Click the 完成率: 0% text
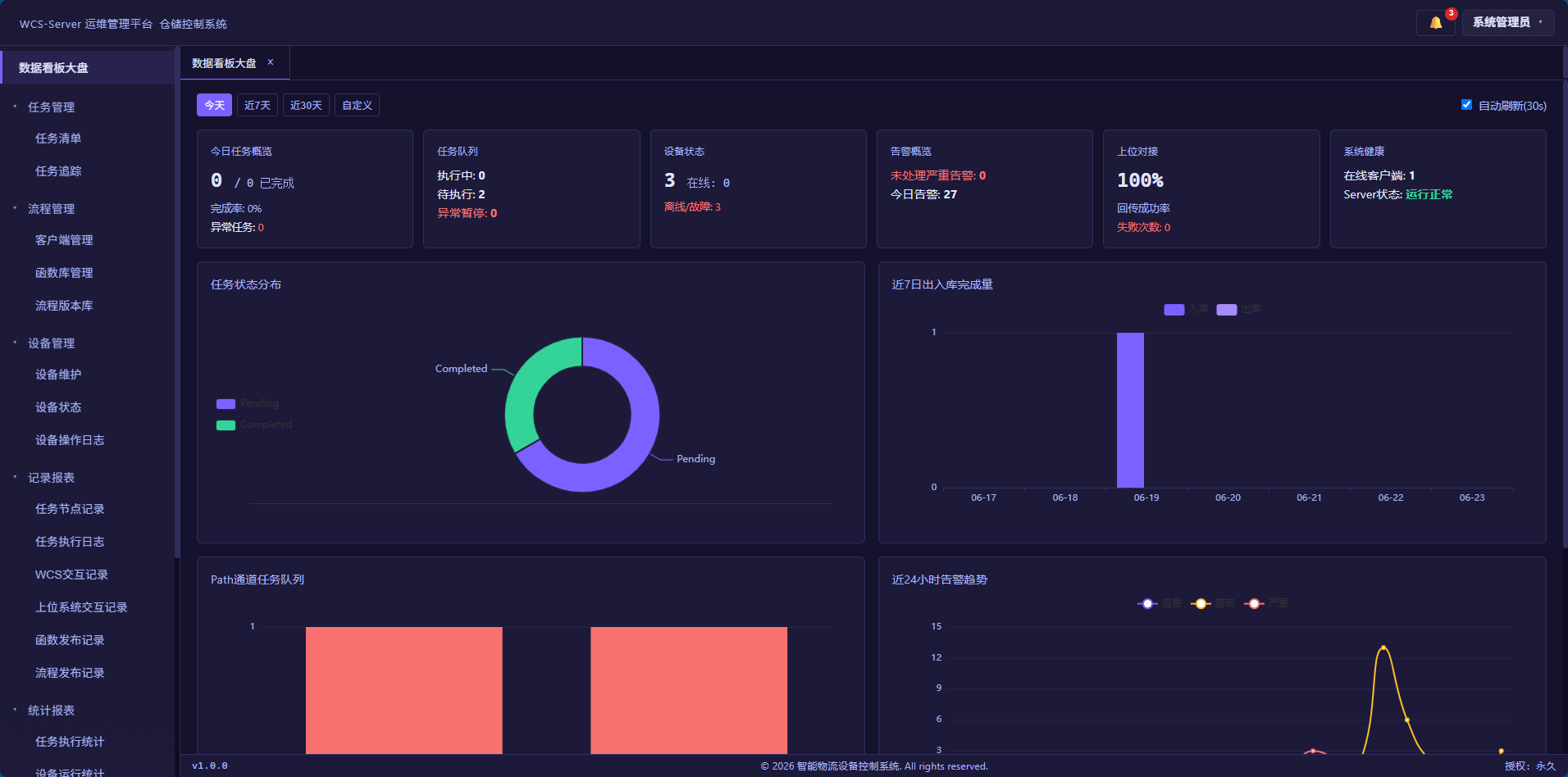The image size is (1568, 777). tap(236, 208)
